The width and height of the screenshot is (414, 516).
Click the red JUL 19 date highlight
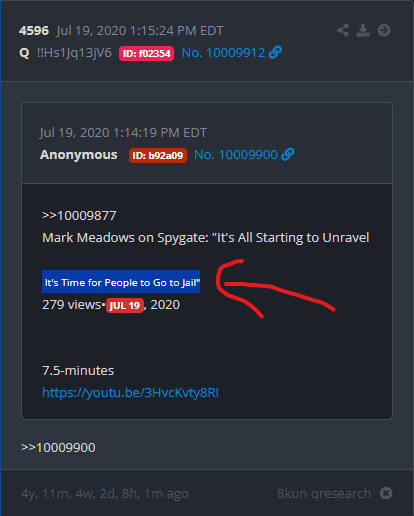coord(125,305)
